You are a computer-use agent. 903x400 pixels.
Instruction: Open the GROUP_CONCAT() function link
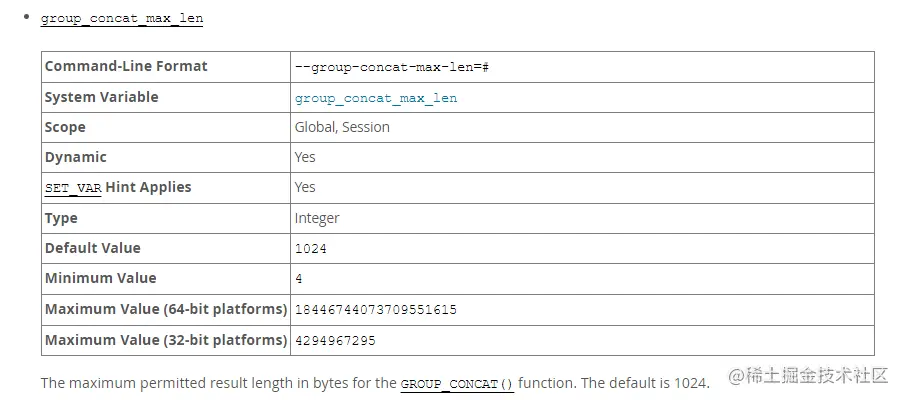457,384
